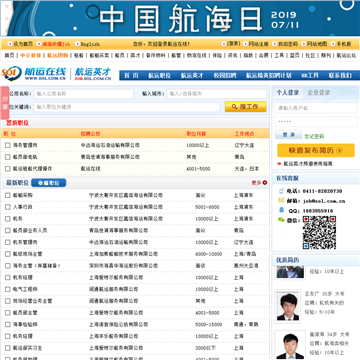
Task: Focus the username field 请输入用户名
Action: pyautogui.click(x=316, y=108)
